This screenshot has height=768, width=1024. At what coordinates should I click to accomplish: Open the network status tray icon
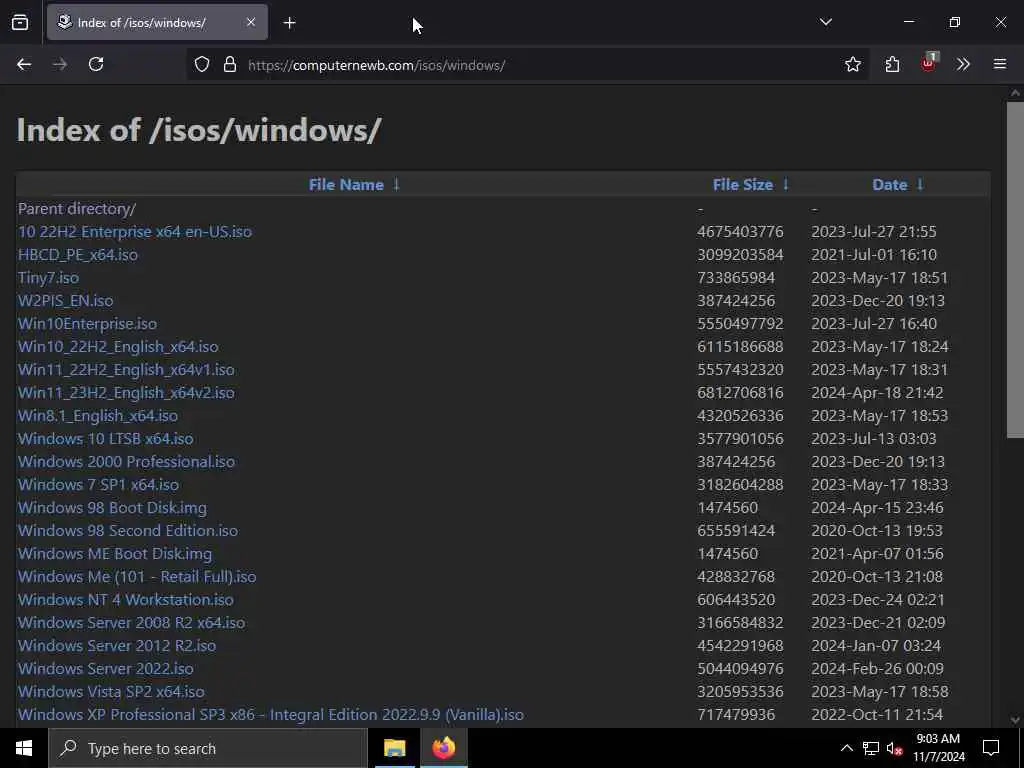point(871,748)
